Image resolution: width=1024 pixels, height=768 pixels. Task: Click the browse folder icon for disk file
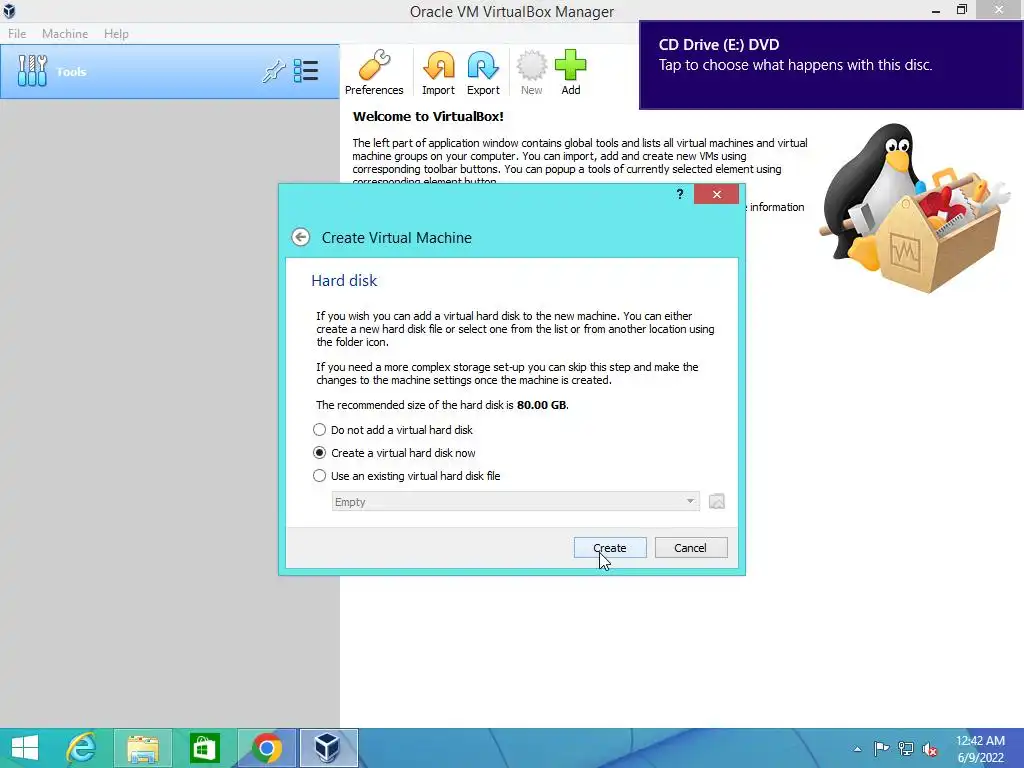[716, 502]
